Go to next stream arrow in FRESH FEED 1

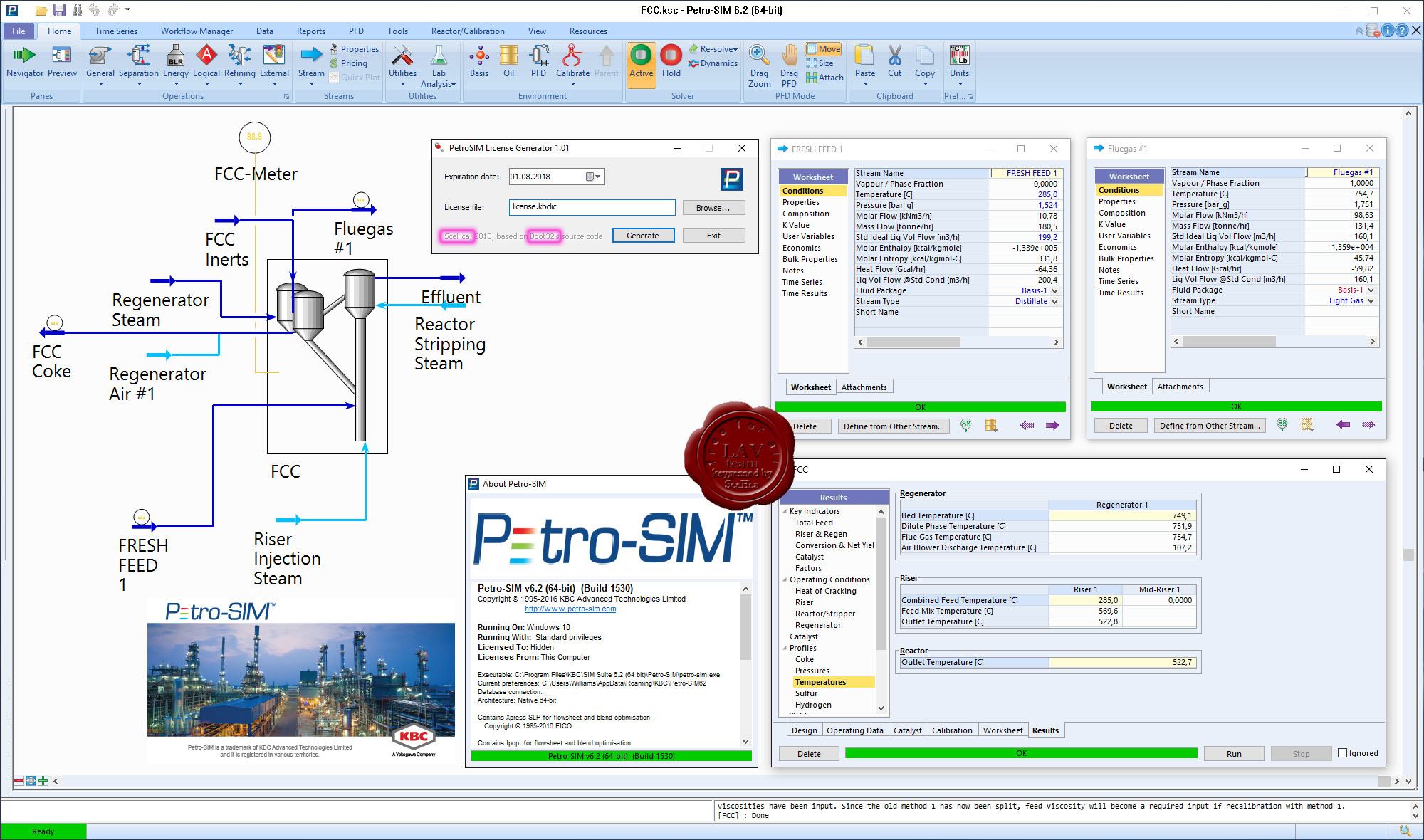click(x=1052, y=426)
